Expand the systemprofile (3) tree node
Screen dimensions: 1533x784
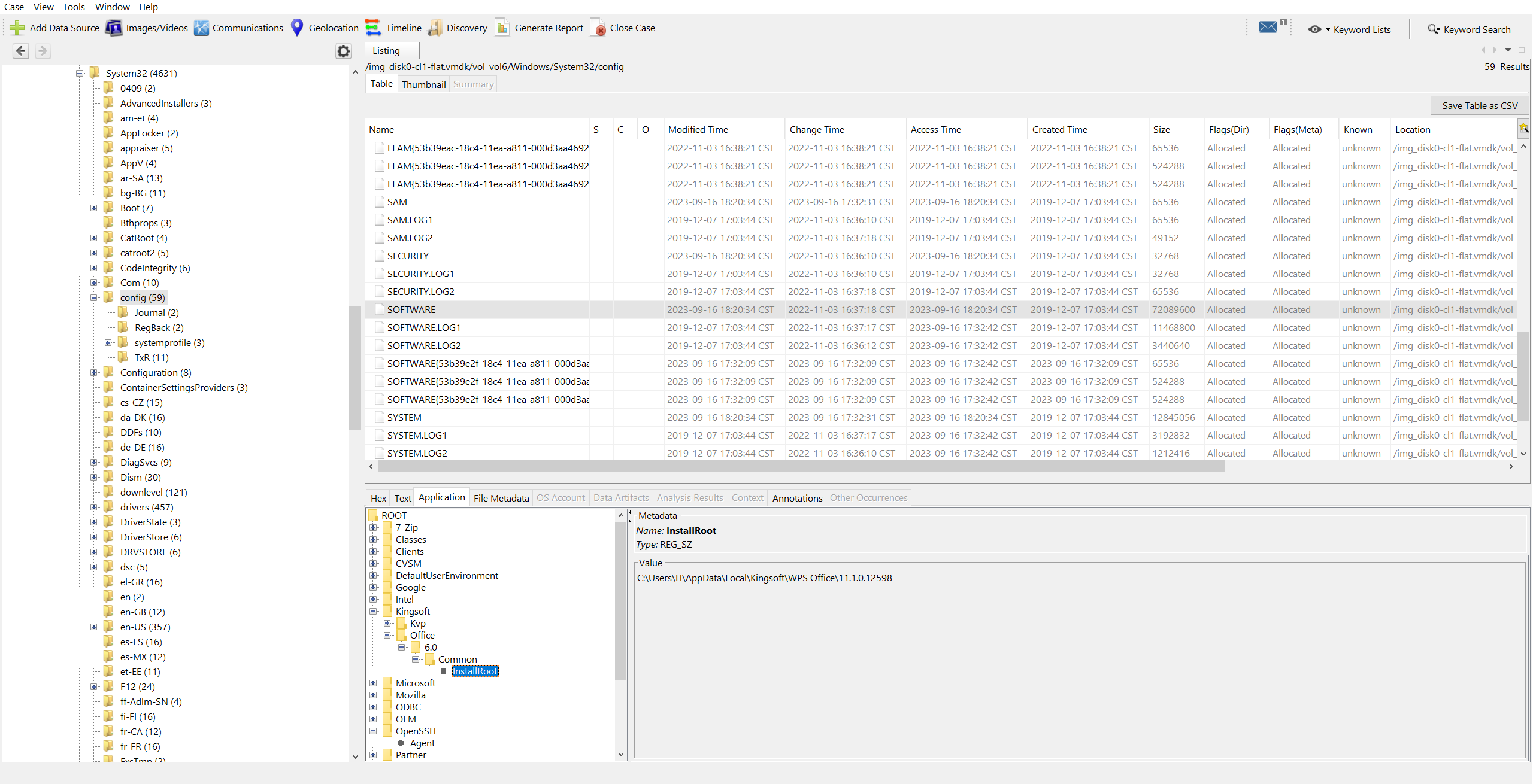[108, 342]
